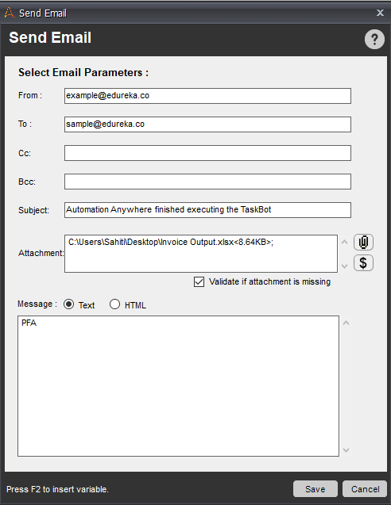Focus the empty Cc field

[x=208, y=153]
